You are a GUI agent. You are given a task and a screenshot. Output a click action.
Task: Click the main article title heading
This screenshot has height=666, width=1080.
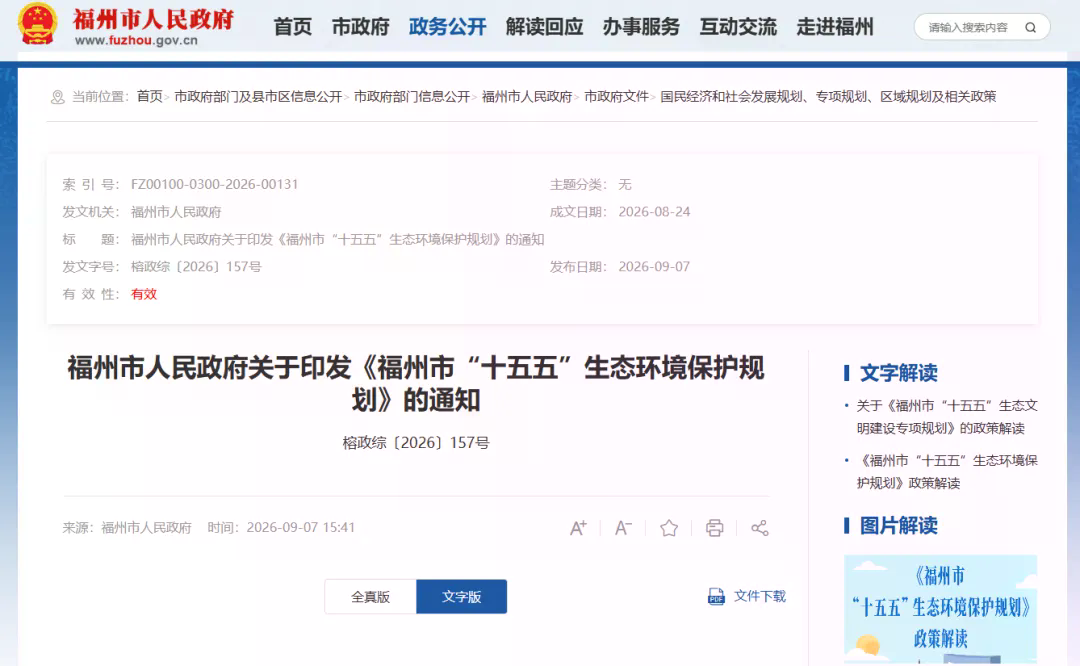(x=415, y=384)
